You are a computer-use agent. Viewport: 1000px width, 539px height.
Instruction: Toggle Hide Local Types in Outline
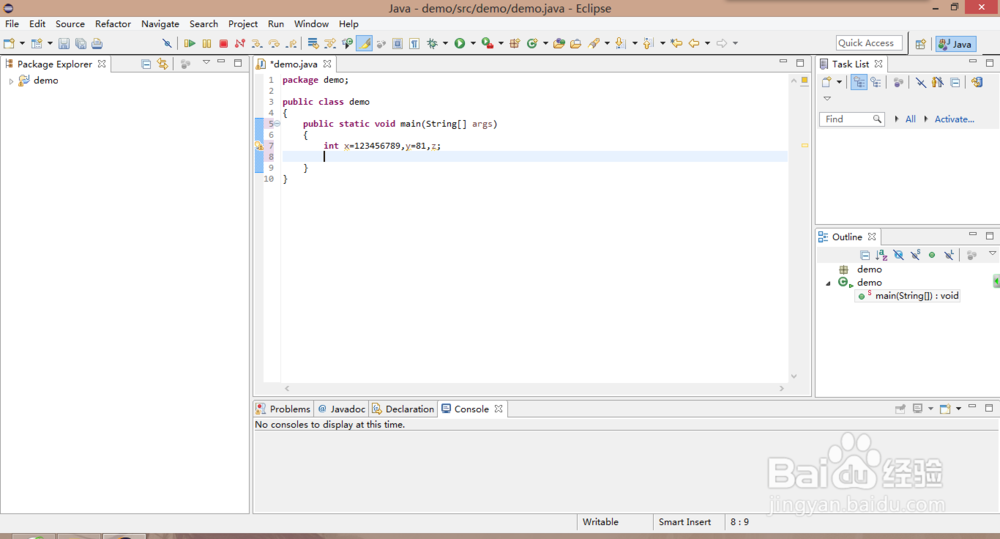(949, 255)
